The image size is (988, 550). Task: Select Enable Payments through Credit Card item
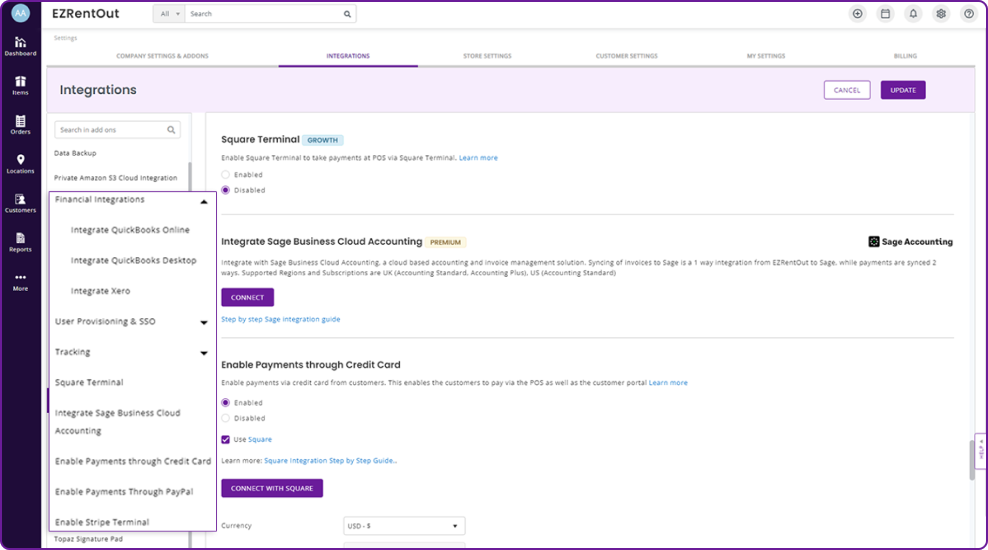pyautogui.click(x=133, y=461)
